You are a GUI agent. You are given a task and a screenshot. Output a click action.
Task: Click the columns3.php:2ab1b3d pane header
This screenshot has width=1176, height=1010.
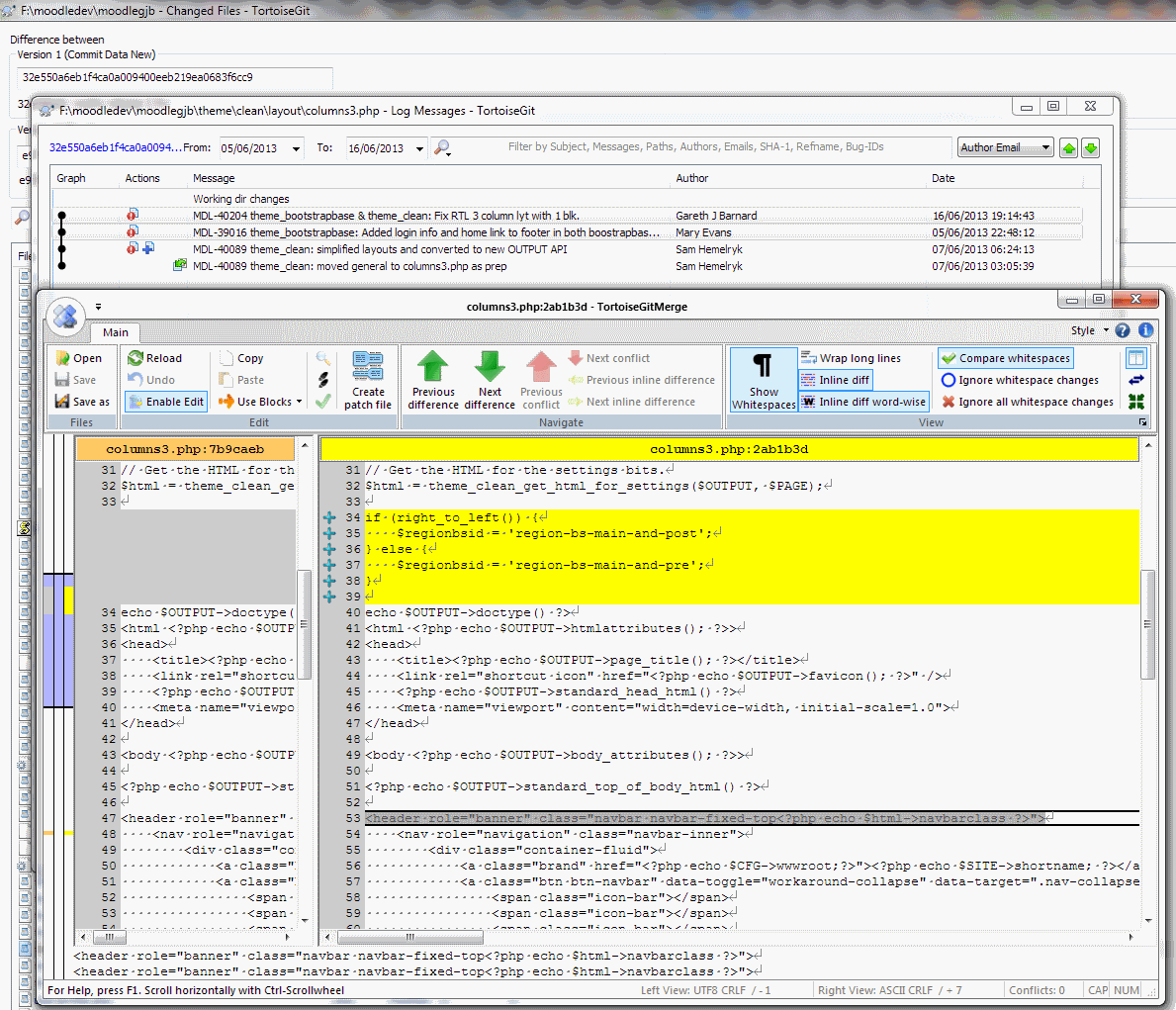click(x=729, y=449)
